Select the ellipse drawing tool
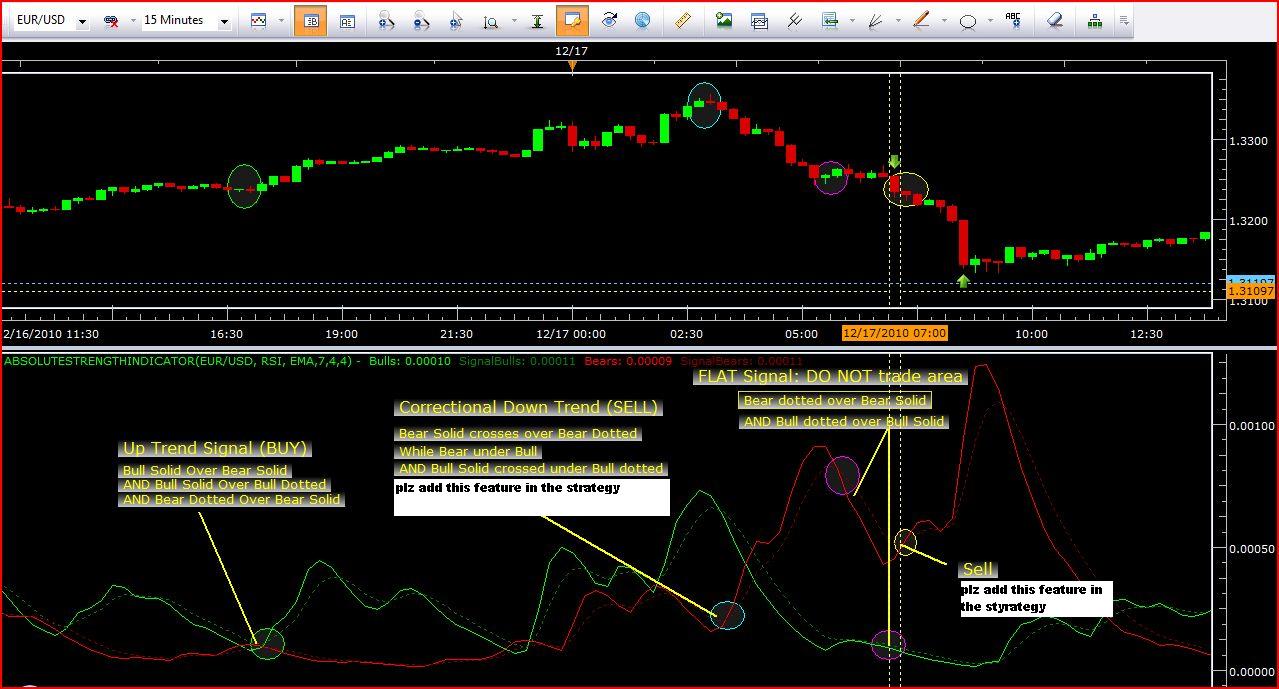The image size is (1279, 689). 967,21
